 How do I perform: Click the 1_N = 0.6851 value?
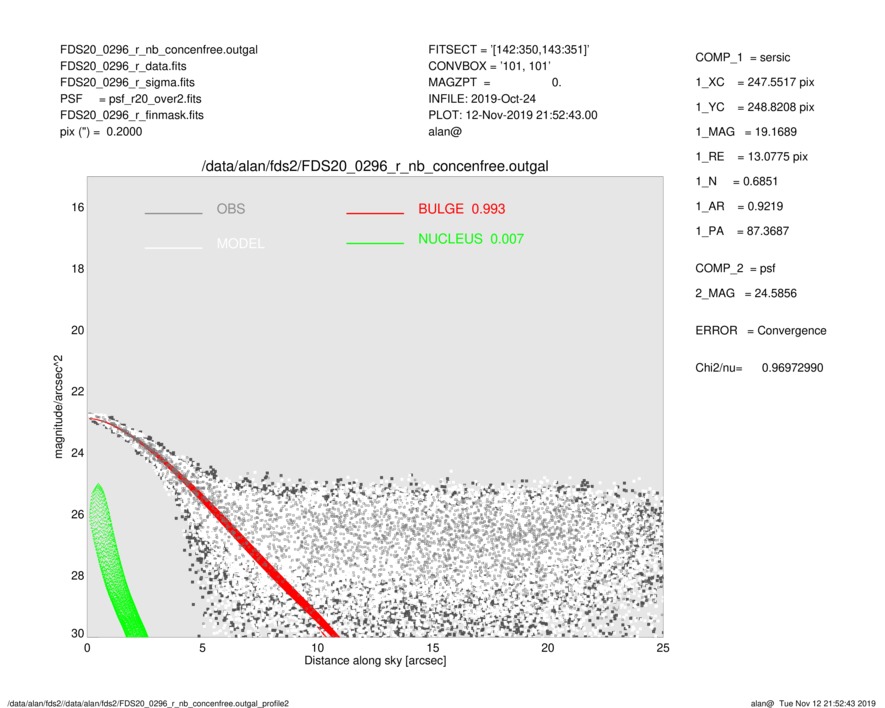click(736, 182)
